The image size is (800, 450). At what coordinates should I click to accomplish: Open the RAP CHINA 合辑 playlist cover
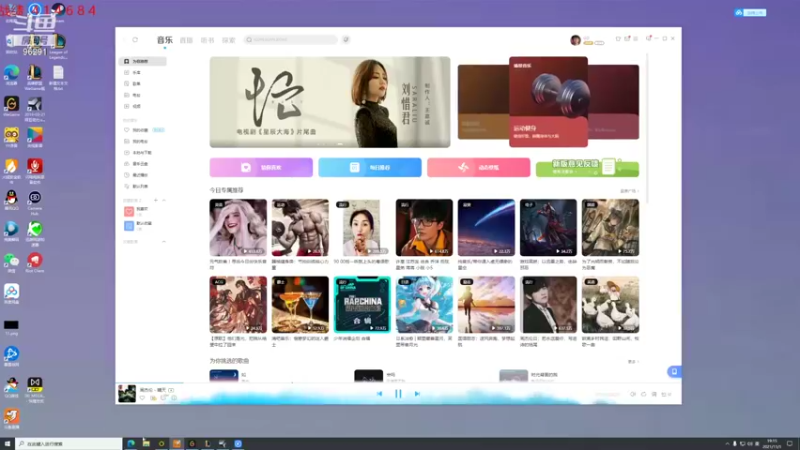click(362, 305)
